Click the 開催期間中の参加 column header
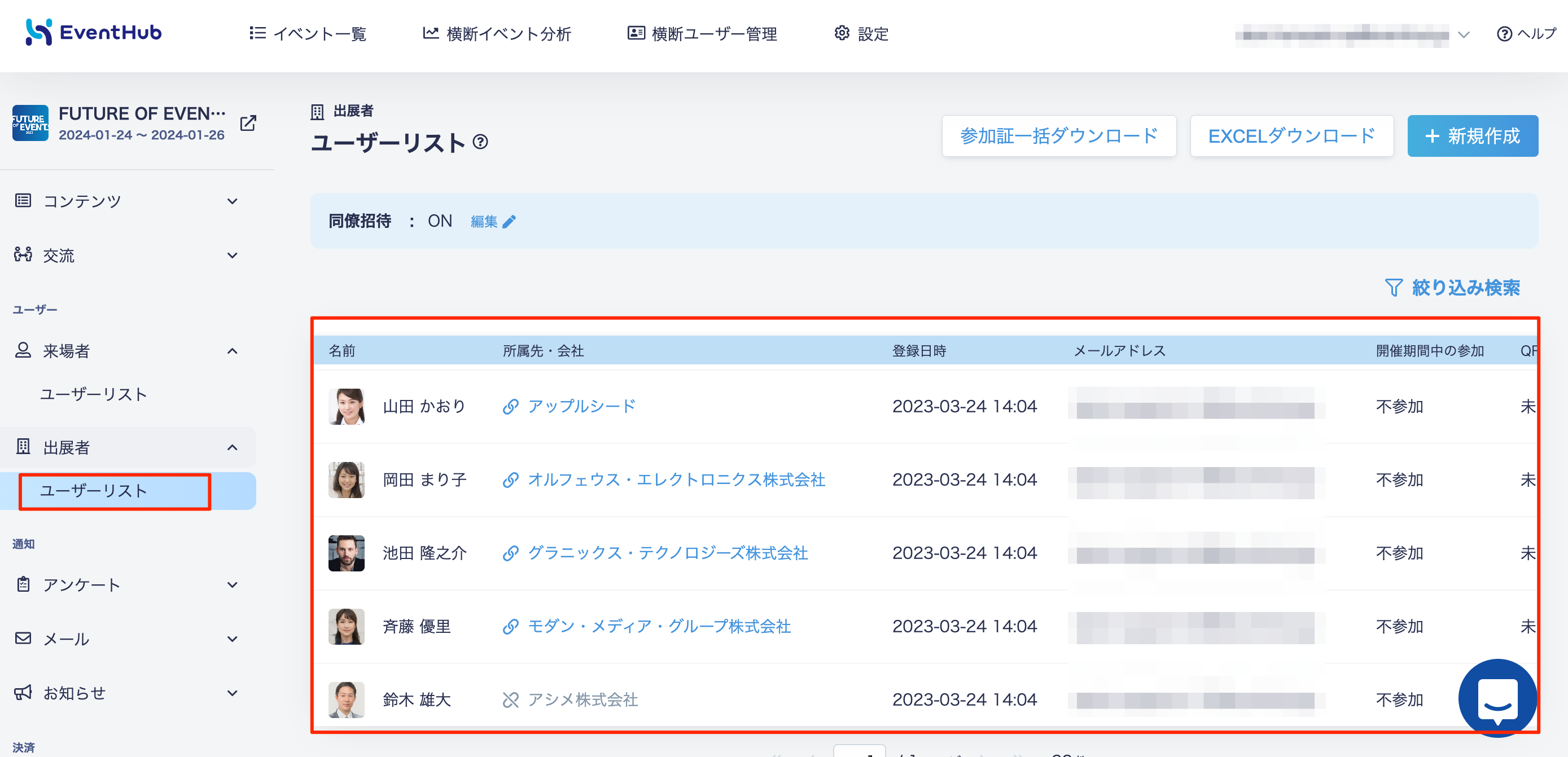 [1430, 350]
